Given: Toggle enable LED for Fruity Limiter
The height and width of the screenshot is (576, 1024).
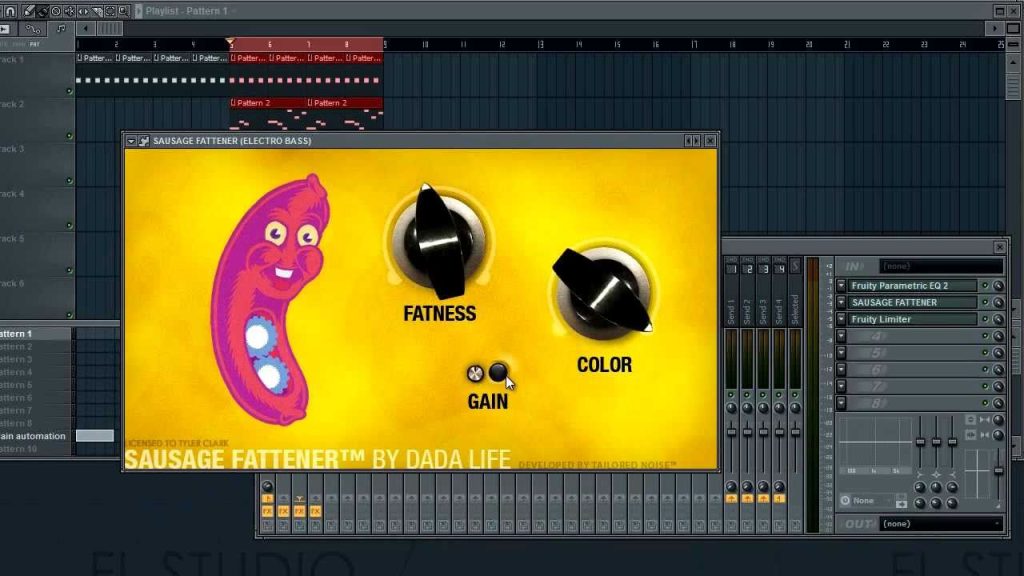Looking at the screenshot, I should tap(985, 319).
